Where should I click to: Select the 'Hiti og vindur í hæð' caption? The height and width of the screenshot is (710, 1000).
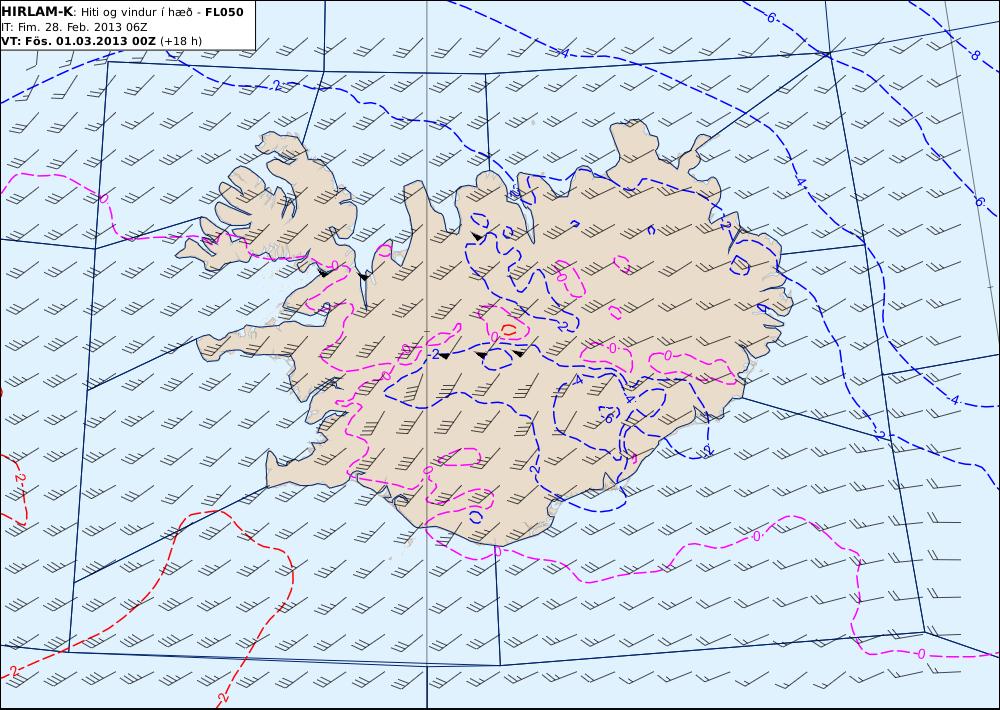click(136, 13)
